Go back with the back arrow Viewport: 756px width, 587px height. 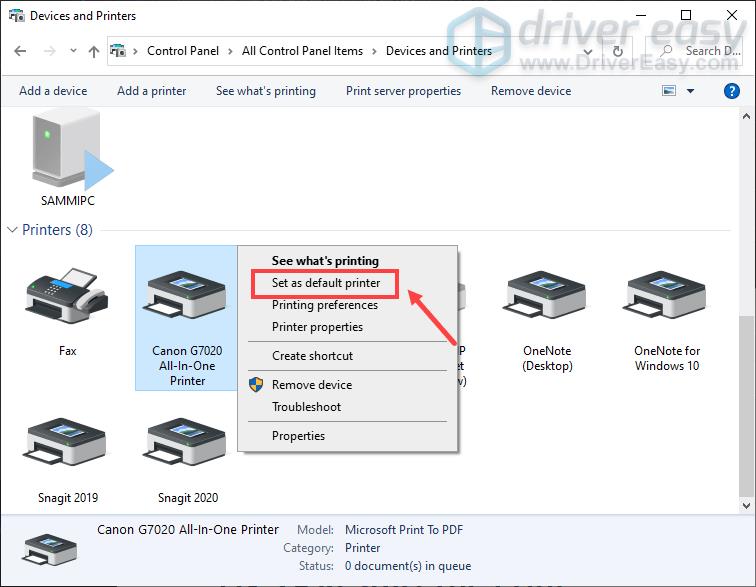(x=20, y=51)
